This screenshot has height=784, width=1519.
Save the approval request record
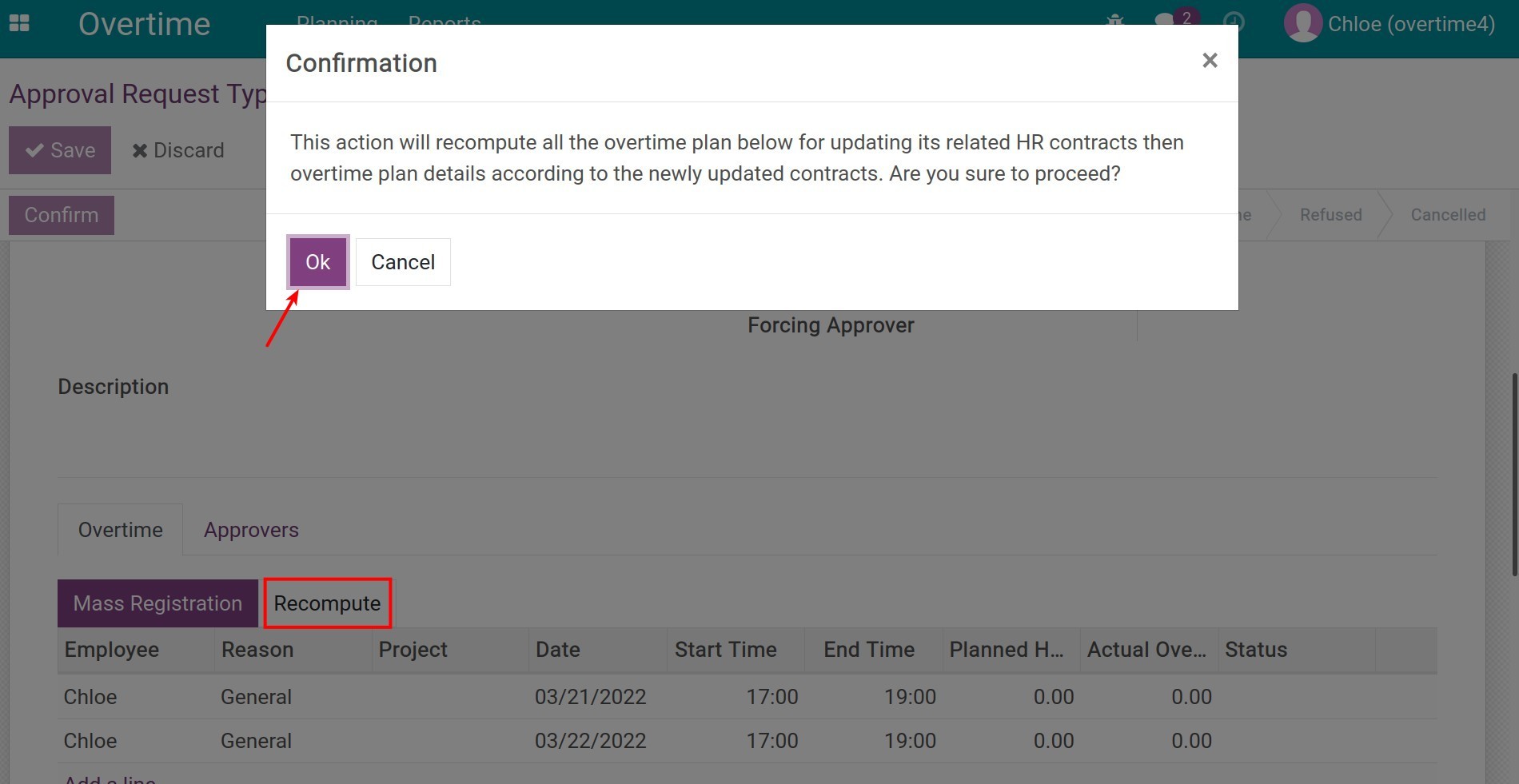60,150
